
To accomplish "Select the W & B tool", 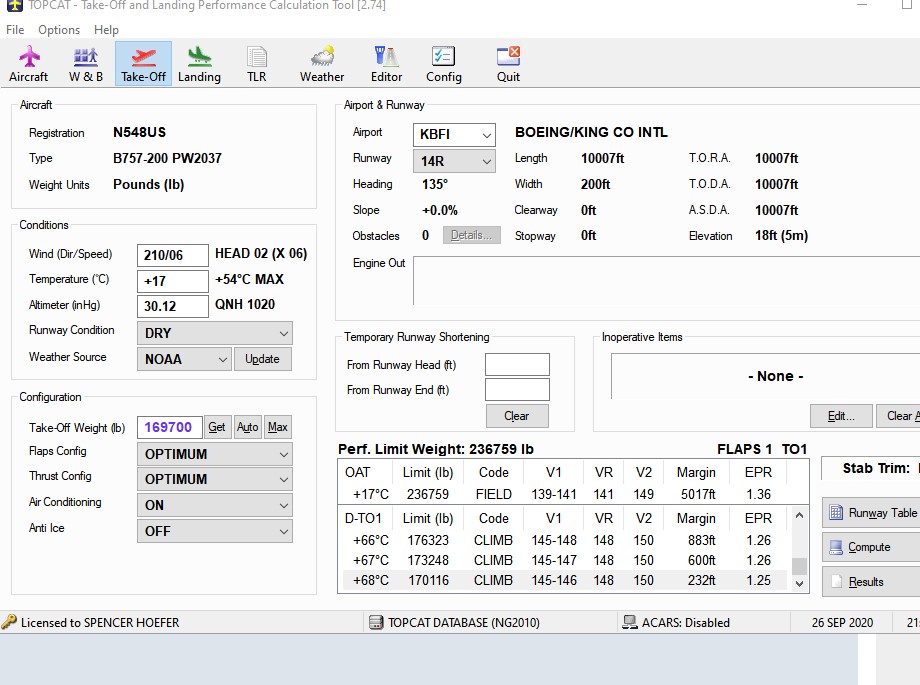I will [85, 62].
